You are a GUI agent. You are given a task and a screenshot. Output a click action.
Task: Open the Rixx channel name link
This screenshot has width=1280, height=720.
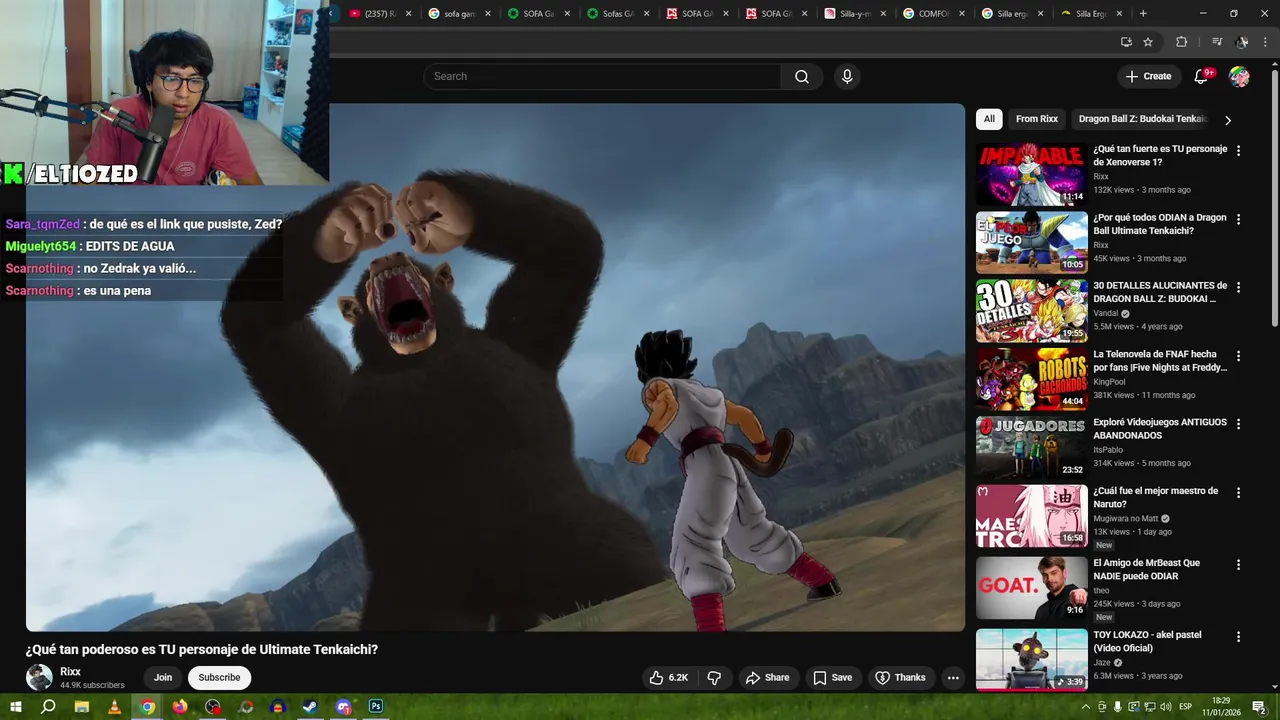click(x=70, y=672)
